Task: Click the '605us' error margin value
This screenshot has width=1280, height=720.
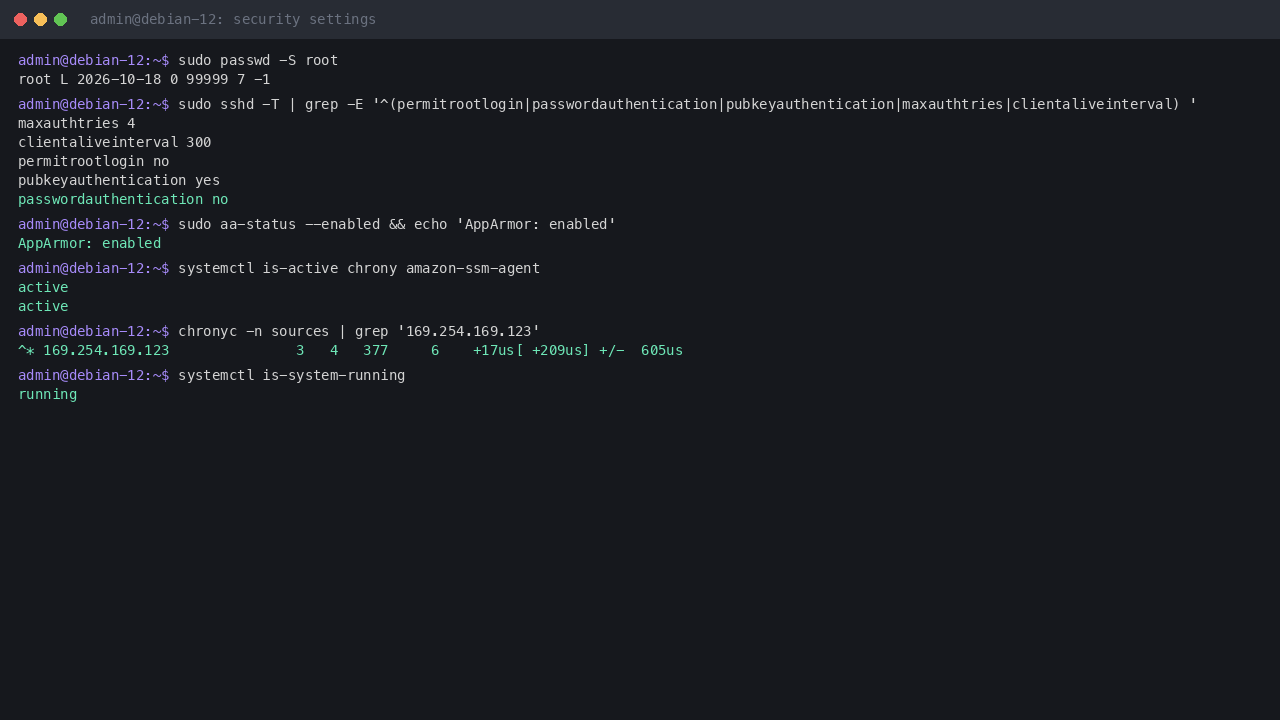Action: 662,350
